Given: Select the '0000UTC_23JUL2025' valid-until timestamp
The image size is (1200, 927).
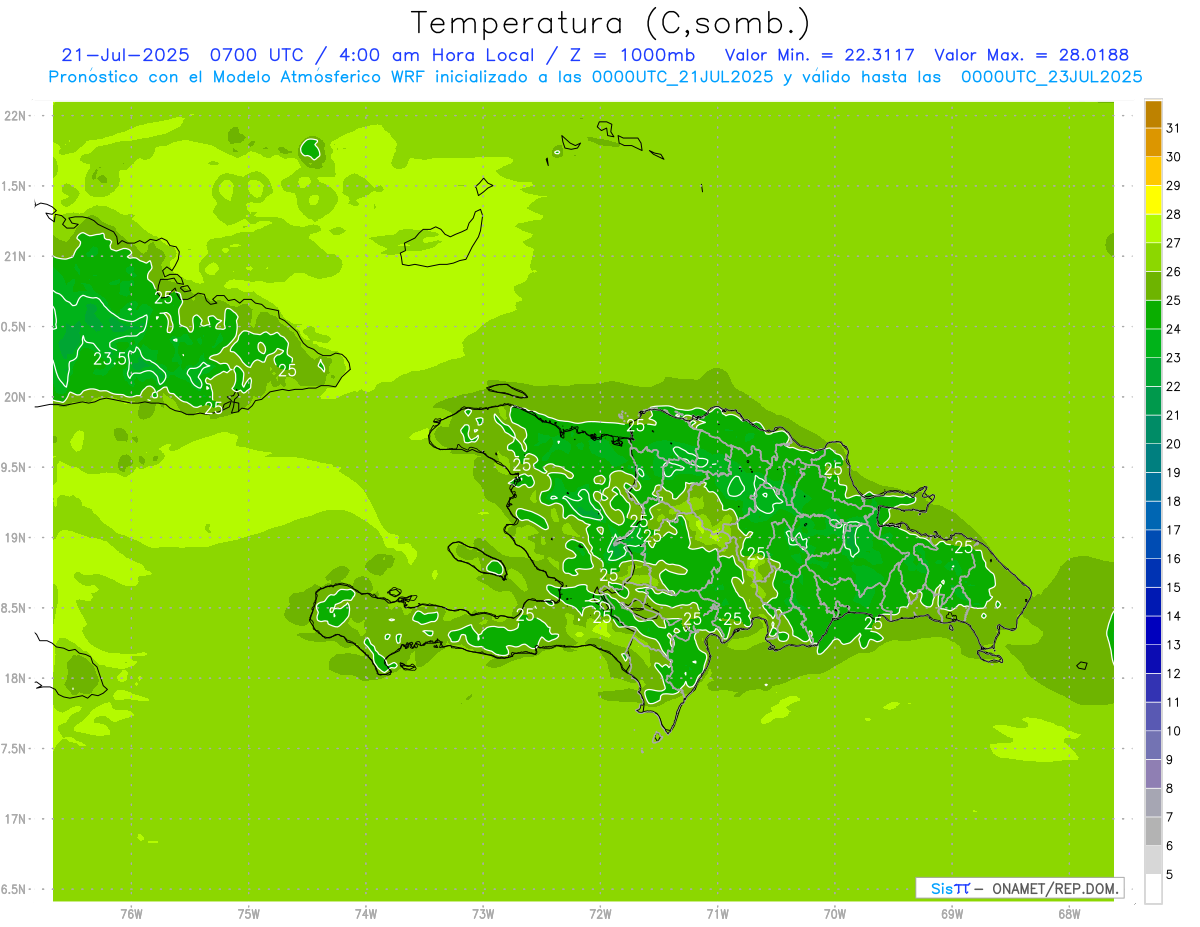Looking at the screenshot, I should pos(1051,76).
